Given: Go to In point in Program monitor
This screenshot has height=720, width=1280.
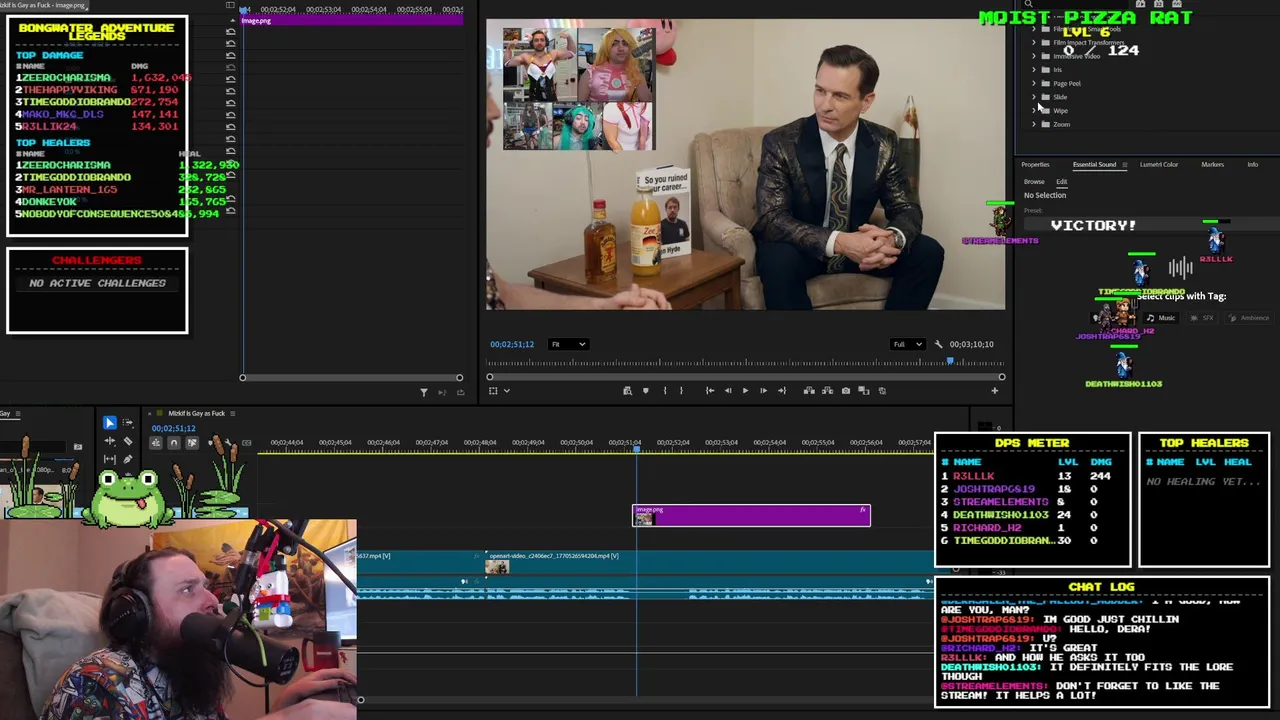Looking at the screenshot, I should pyautogui.click(x=710, y=391).
